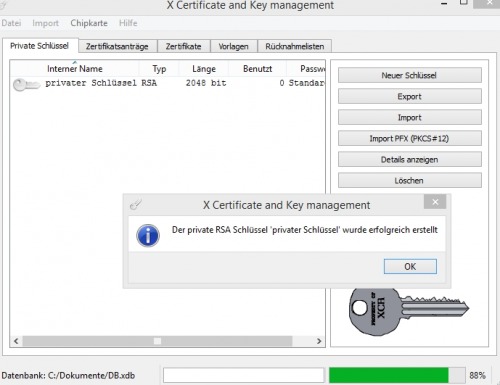Click the RSA type cell

pos(149,83)
